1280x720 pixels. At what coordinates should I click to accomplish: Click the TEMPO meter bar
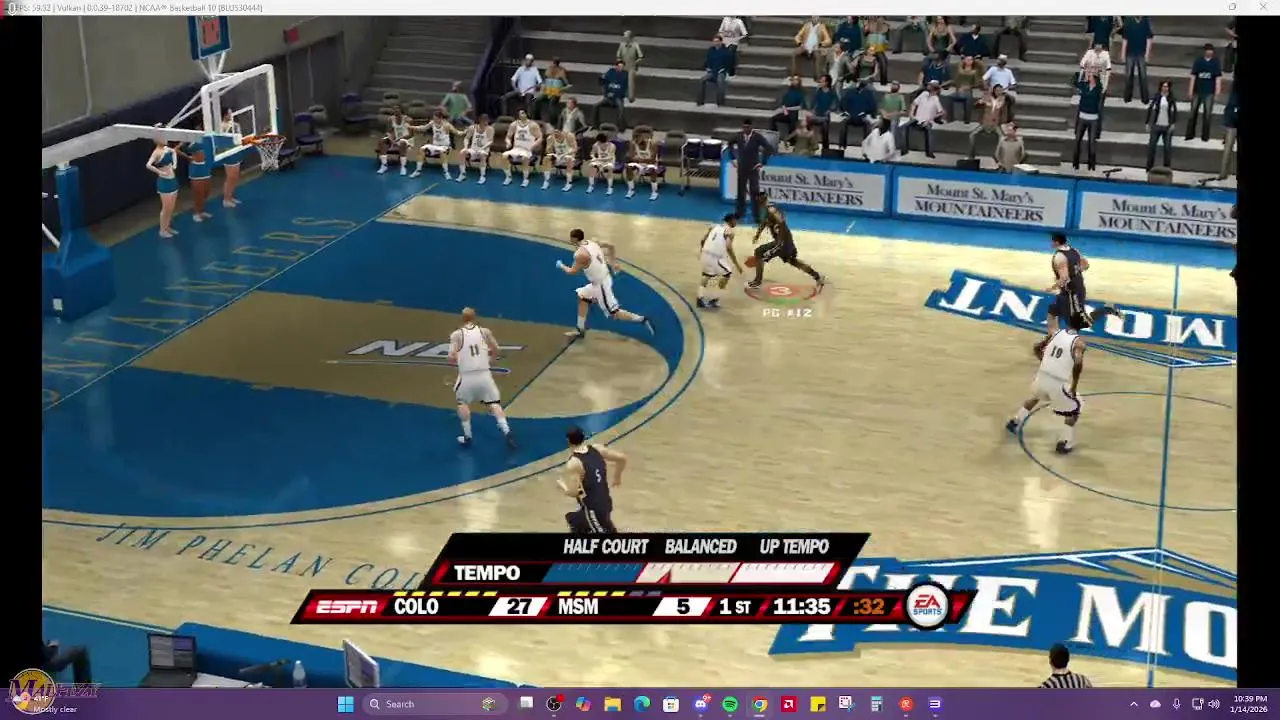689,573
